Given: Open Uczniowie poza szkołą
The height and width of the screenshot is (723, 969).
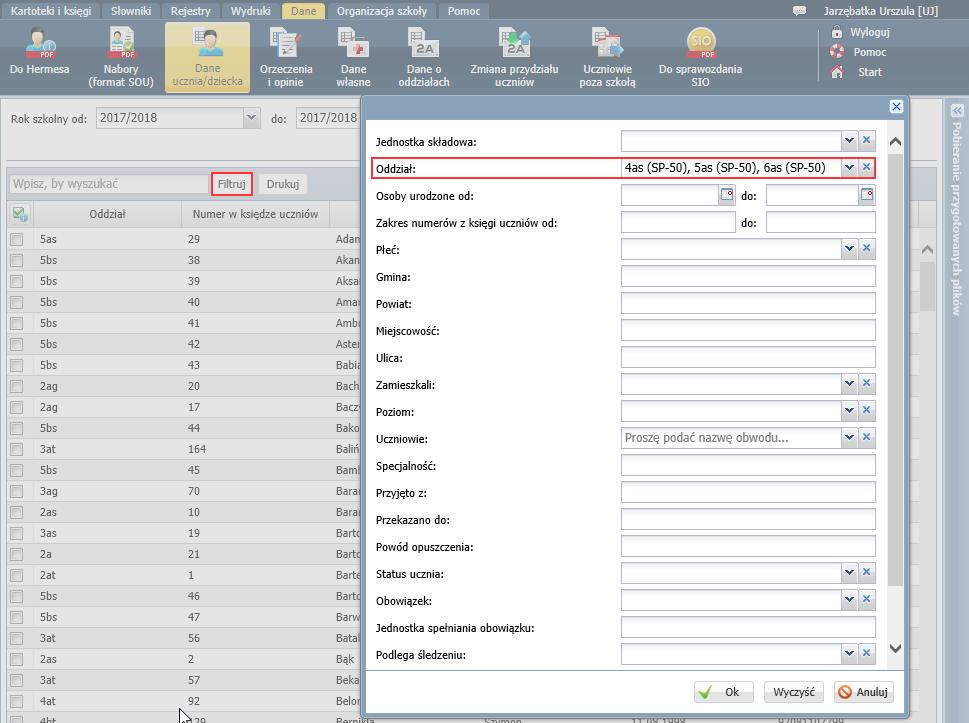Looking at the screenshot, I should pyautogui.click(x=607, y=57).
